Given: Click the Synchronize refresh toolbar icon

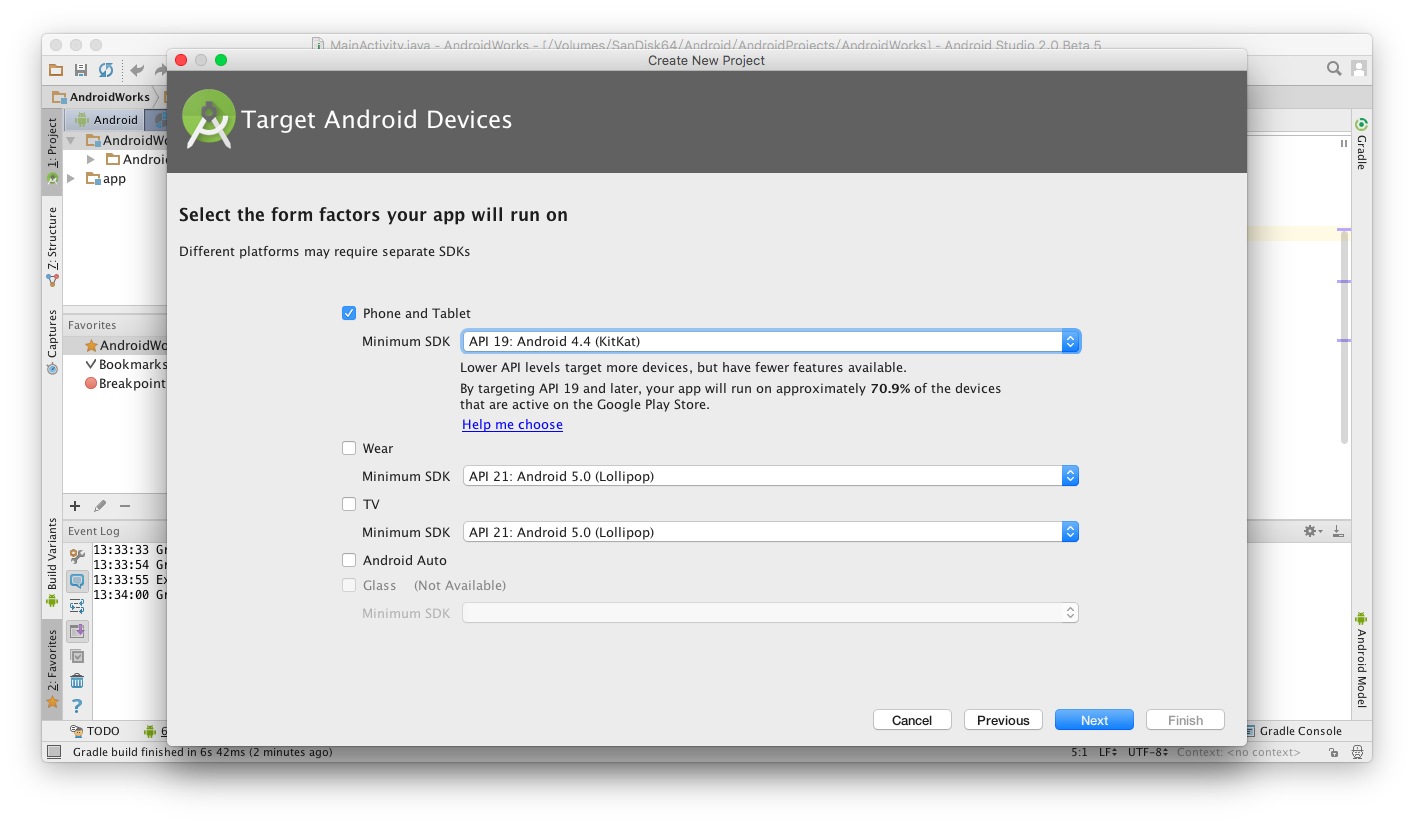Looking at the screenshot, I should pyautogui.click(x=106, y=70).
